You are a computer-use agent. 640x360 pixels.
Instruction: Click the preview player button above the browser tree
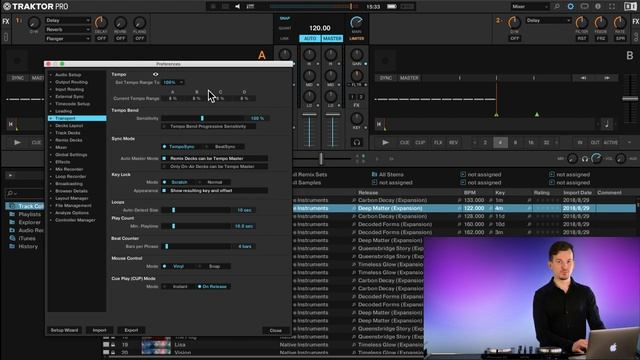pos(10,176)
